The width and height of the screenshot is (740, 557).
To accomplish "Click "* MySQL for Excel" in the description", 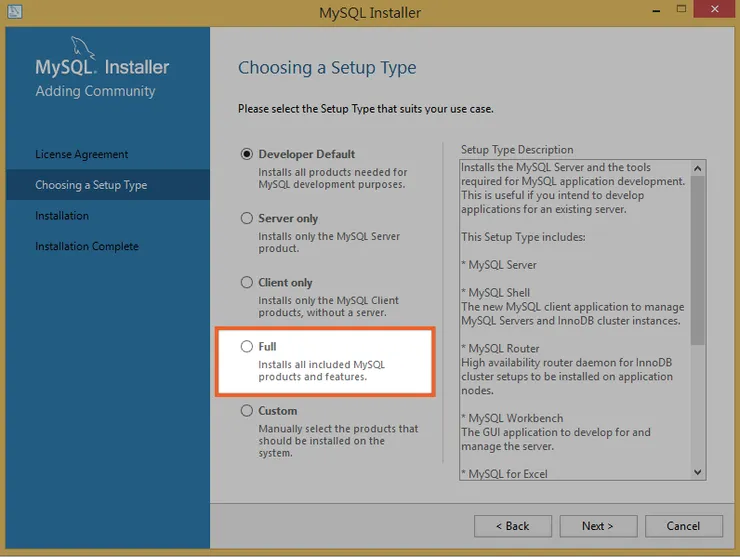I will tap(505, 473).
